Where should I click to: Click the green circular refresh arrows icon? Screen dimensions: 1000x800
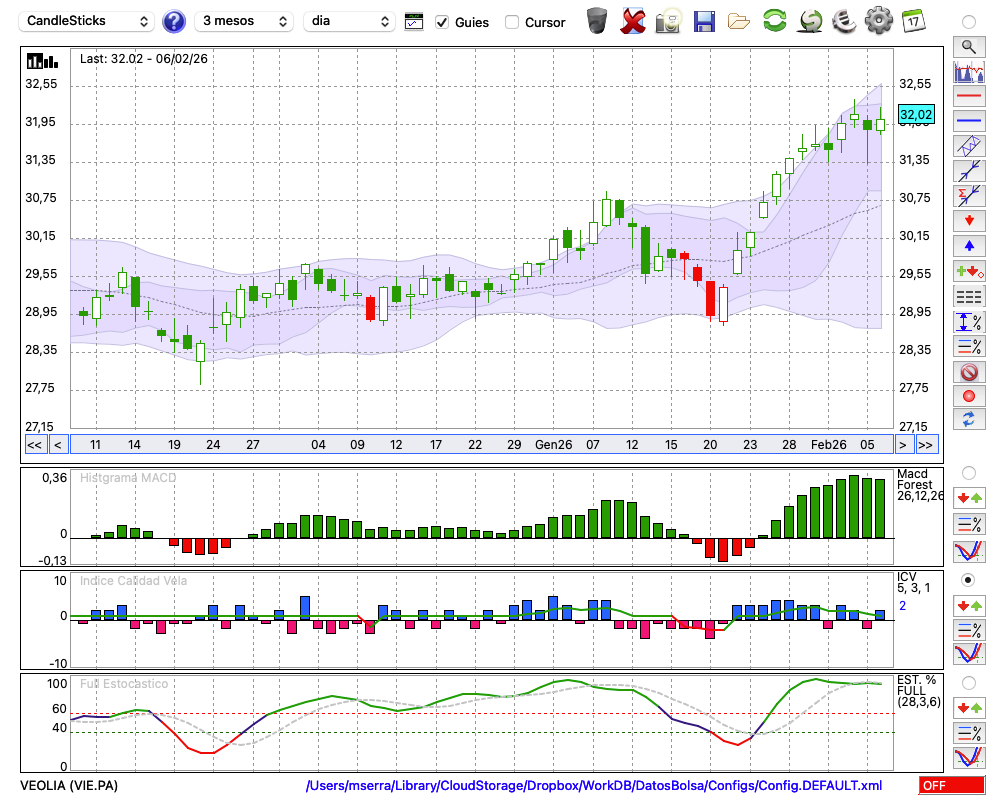pos(775,20)
